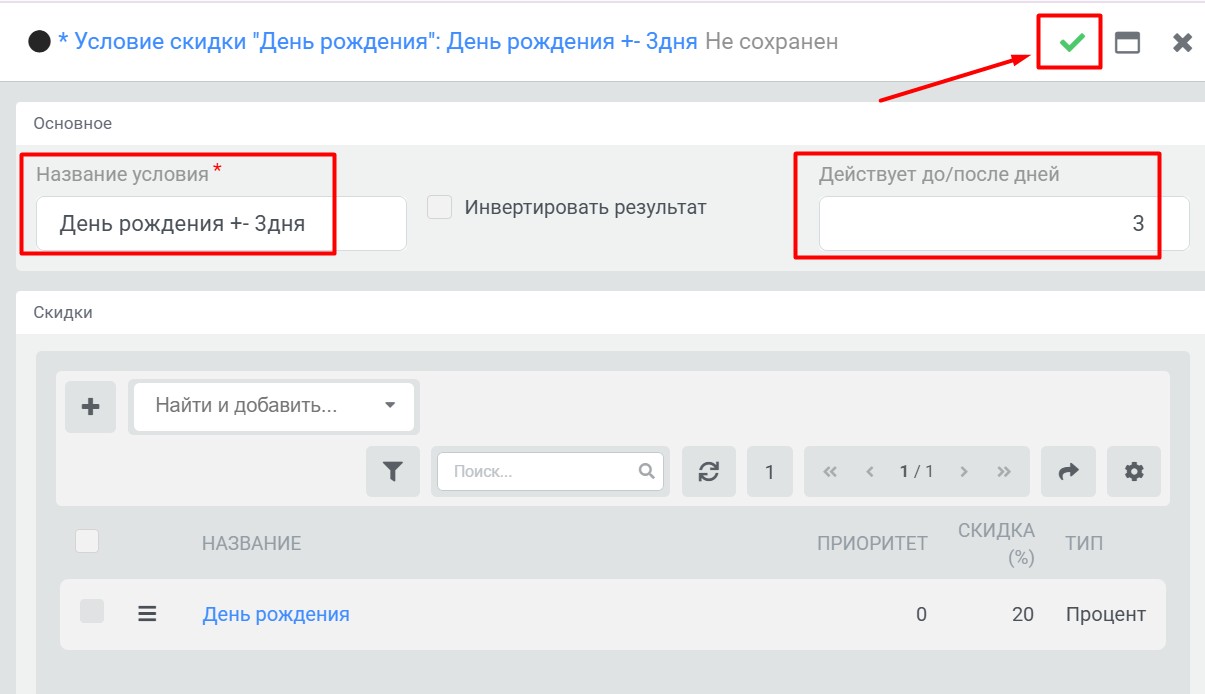Grab the row handle of День рождения
1205x694 pixels.
click(147, 614)
